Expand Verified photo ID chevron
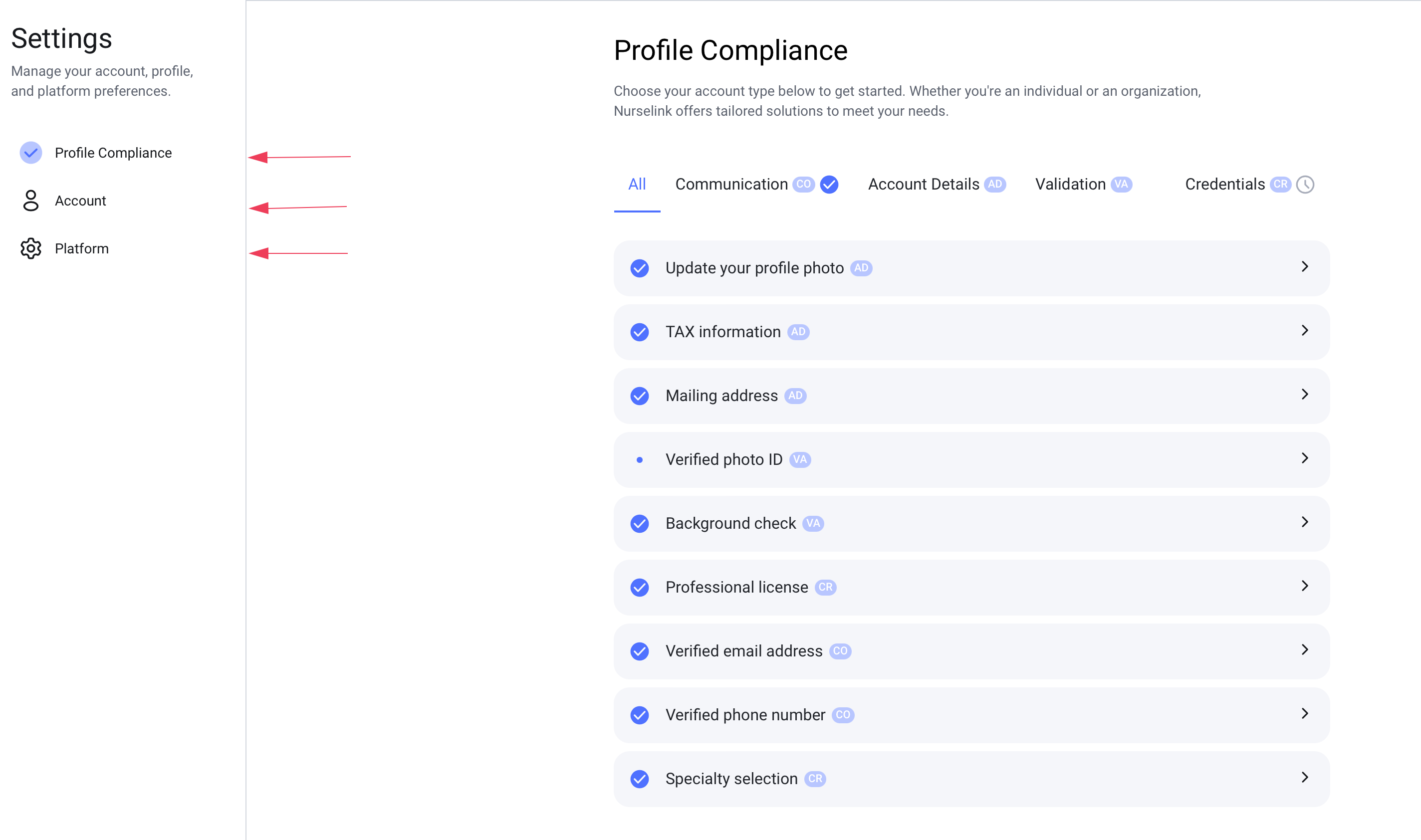The image size is (1421, 840). [x=1305, y=458]
